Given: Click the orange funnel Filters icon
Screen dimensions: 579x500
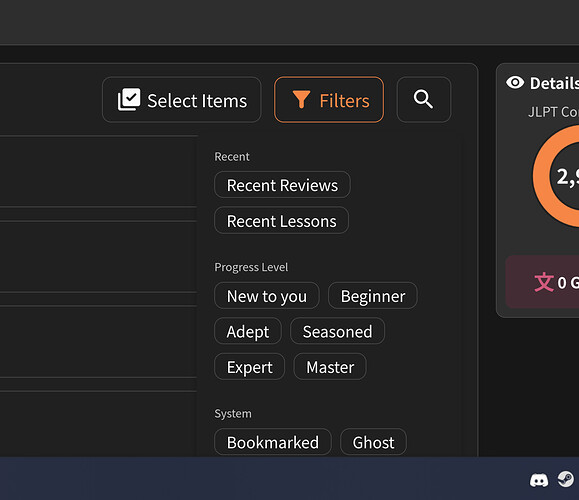Looking at the screenshot, I should tap(301, 100).
